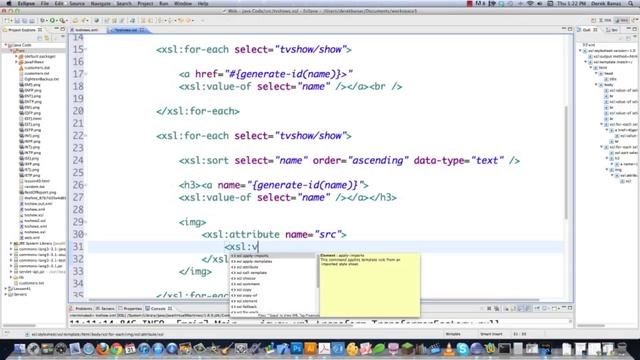Open the Navigate menu
The height and width of the screenshot is (360, 640).
(x=100, y=3)
